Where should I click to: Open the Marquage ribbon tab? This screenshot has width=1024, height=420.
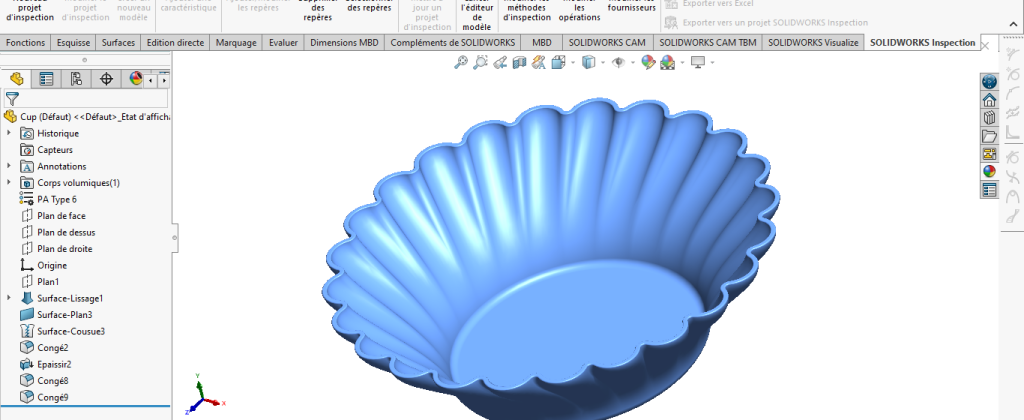[236, 42]
